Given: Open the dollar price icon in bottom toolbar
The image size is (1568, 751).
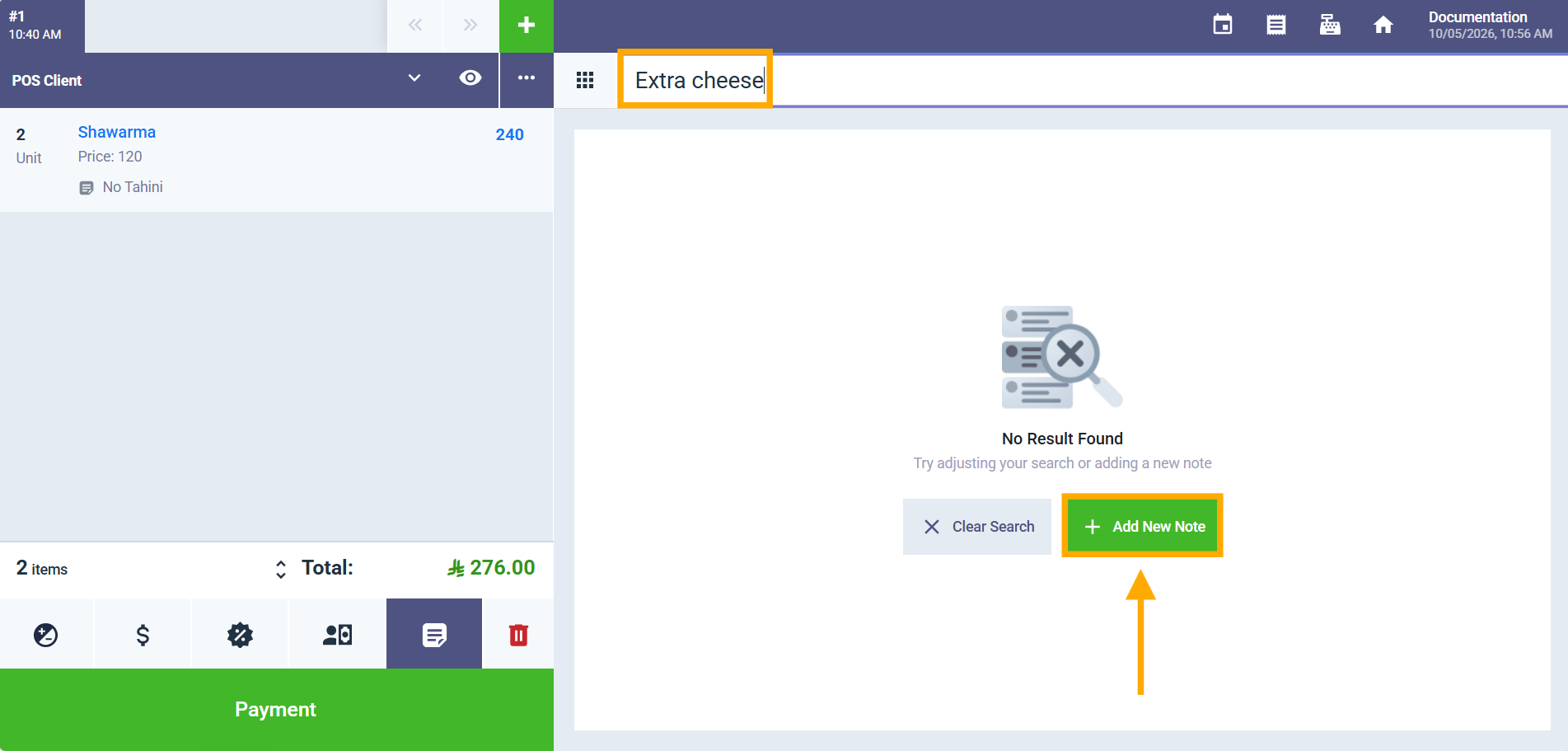Looking at the screenshot, I should [143, 635].
